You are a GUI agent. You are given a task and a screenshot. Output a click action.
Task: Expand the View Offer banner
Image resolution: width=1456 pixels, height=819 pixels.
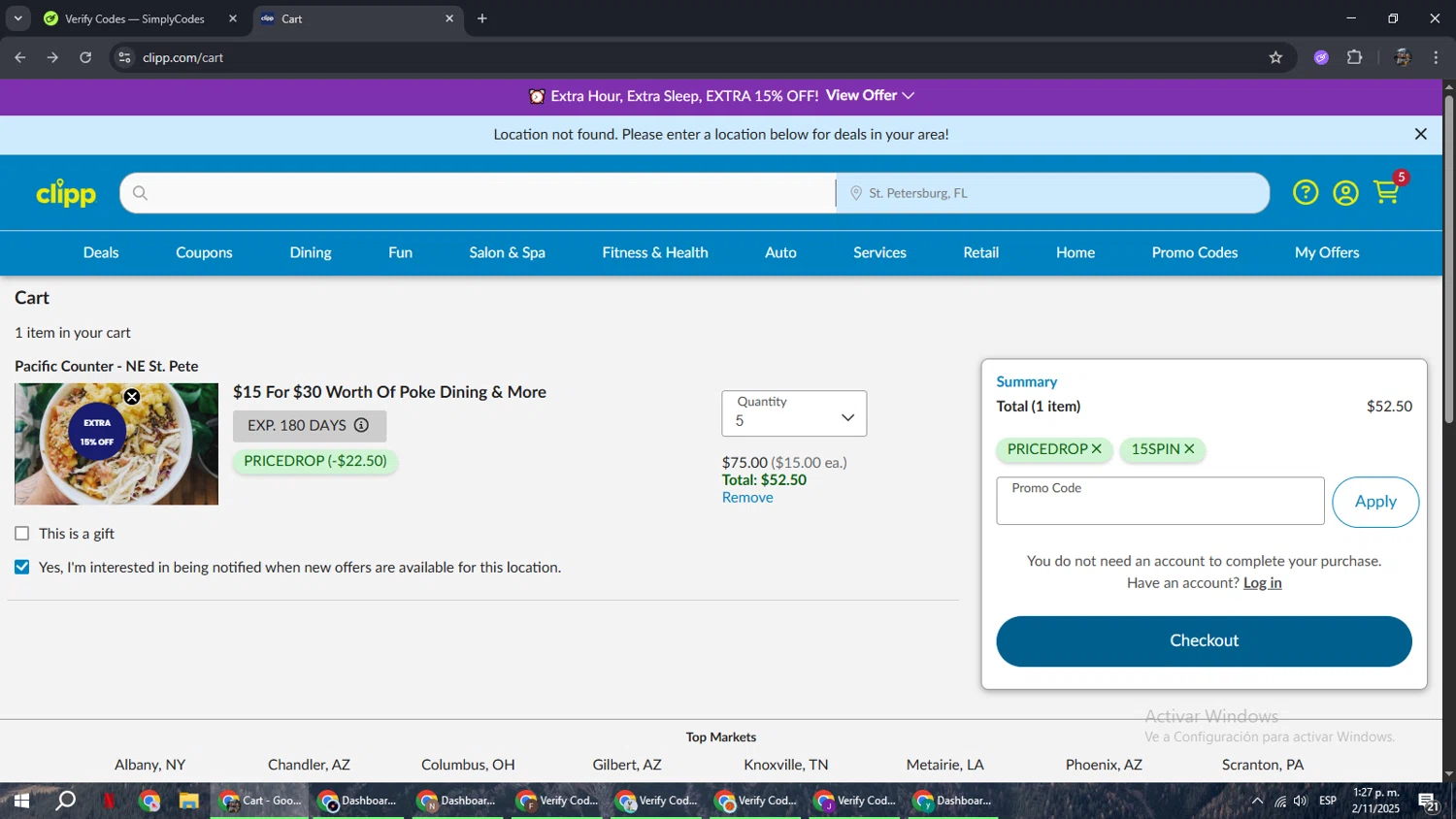click(x=870, y=95)
